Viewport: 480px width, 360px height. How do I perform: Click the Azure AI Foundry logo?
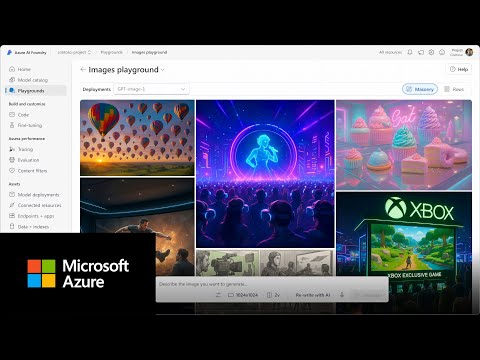tap(10, 52)
